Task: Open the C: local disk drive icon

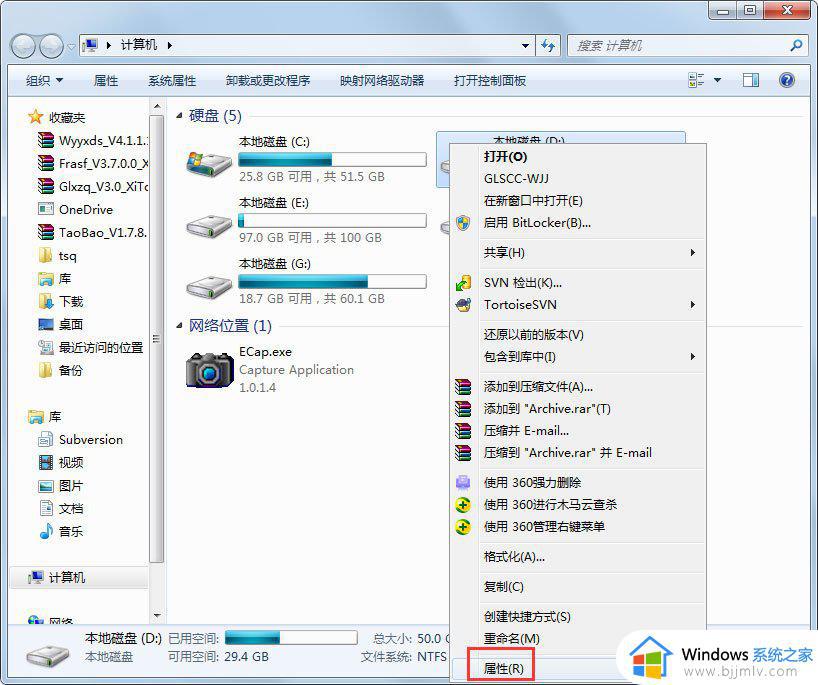Action: point(209,162)
